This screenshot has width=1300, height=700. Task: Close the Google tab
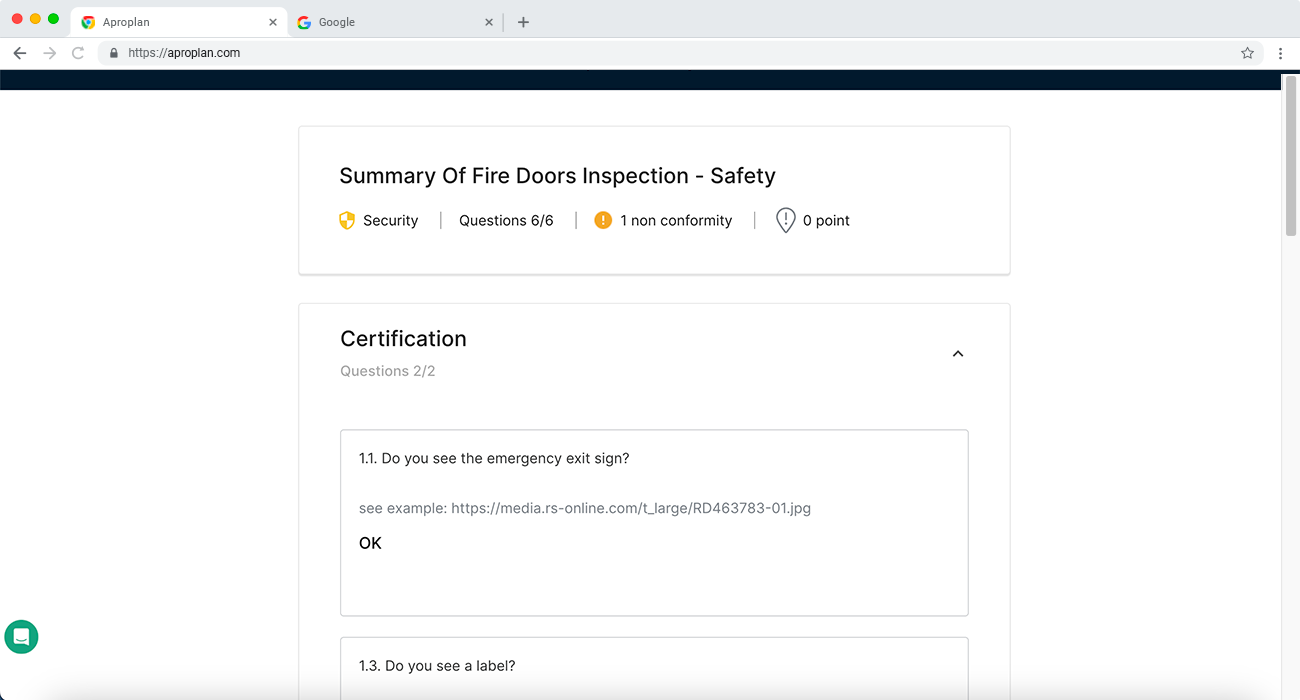tap(489, 22)
